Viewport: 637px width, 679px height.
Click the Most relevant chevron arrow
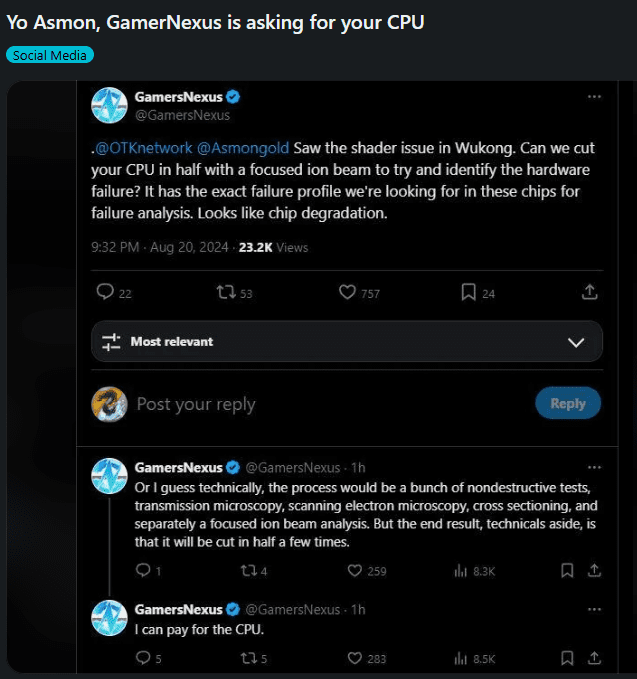point(576,342)
